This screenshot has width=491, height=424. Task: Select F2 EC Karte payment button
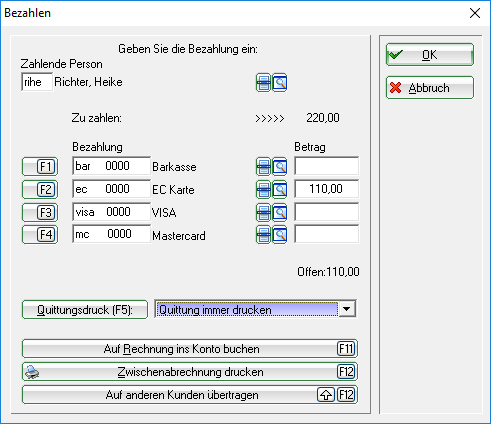point(40,189)
